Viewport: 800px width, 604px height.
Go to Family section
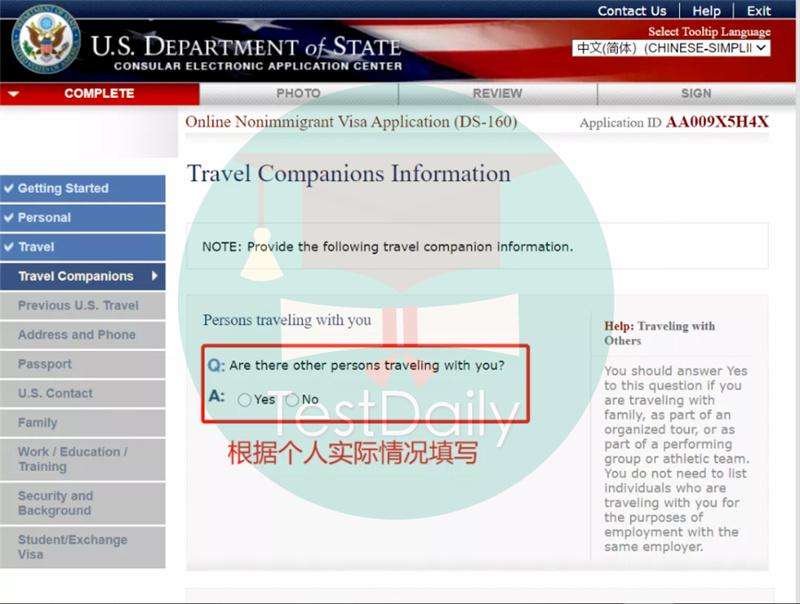pos(83,423)
